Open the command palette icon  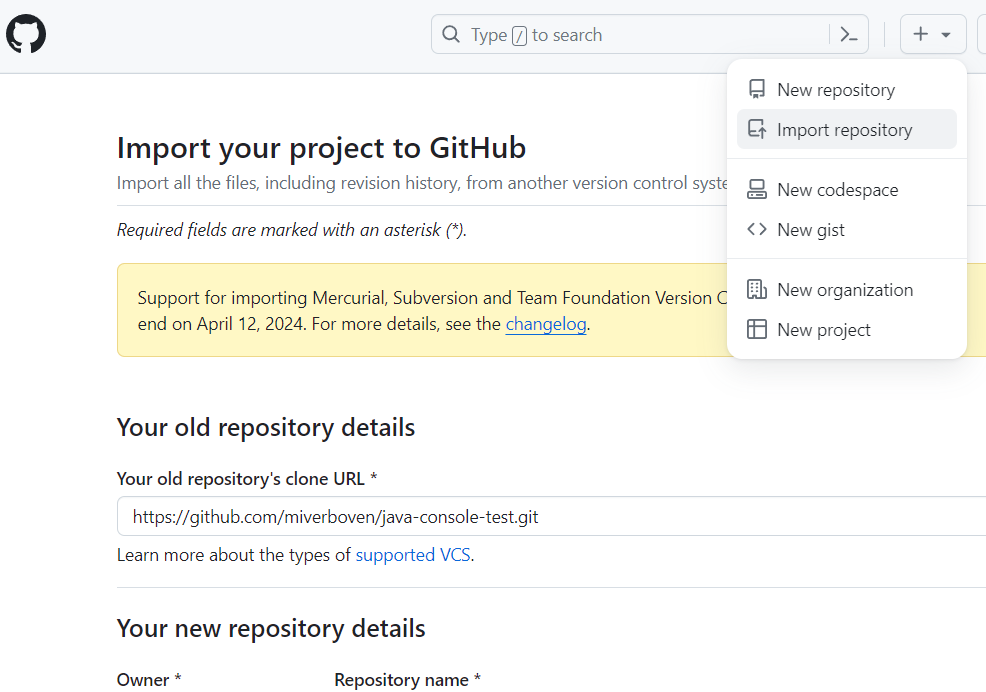coord(849,35)
